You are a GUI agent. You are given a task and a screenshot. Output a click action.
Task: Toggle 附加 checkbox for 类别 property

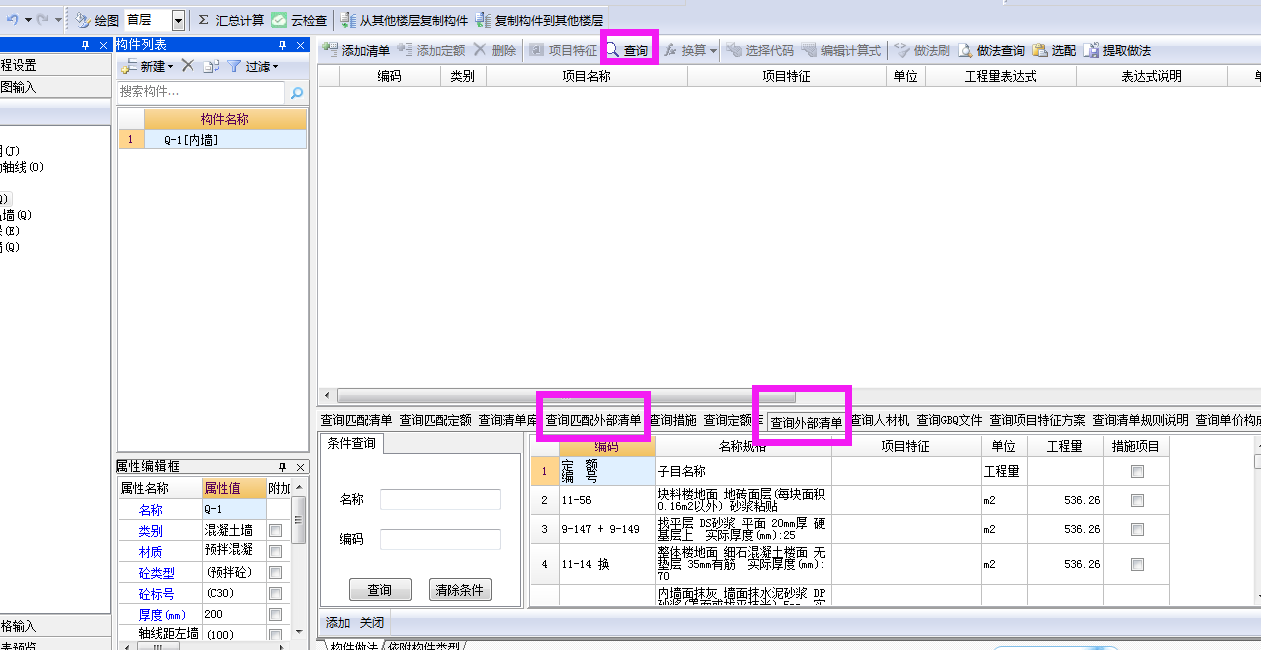pyautogui.click(x=276, y=531)
